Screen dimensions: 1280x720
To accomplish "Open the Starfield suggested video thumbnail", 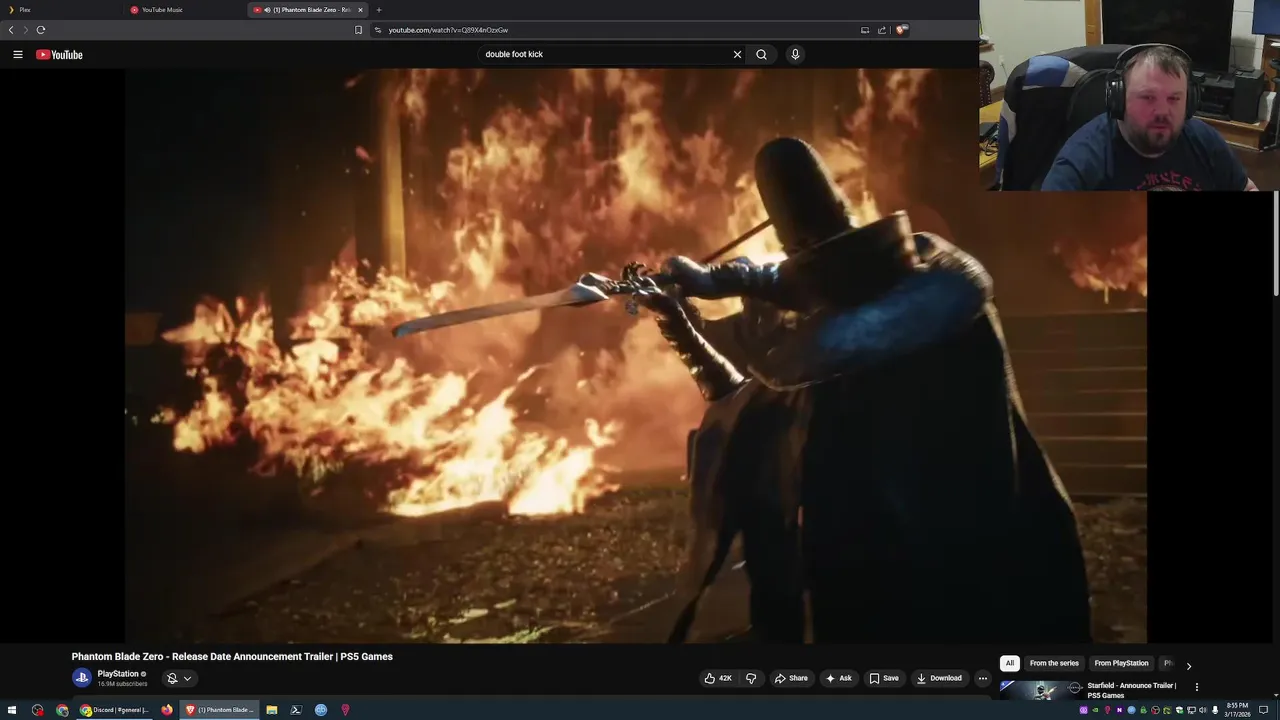I will pyautogui.click(x=1041, y=690).
